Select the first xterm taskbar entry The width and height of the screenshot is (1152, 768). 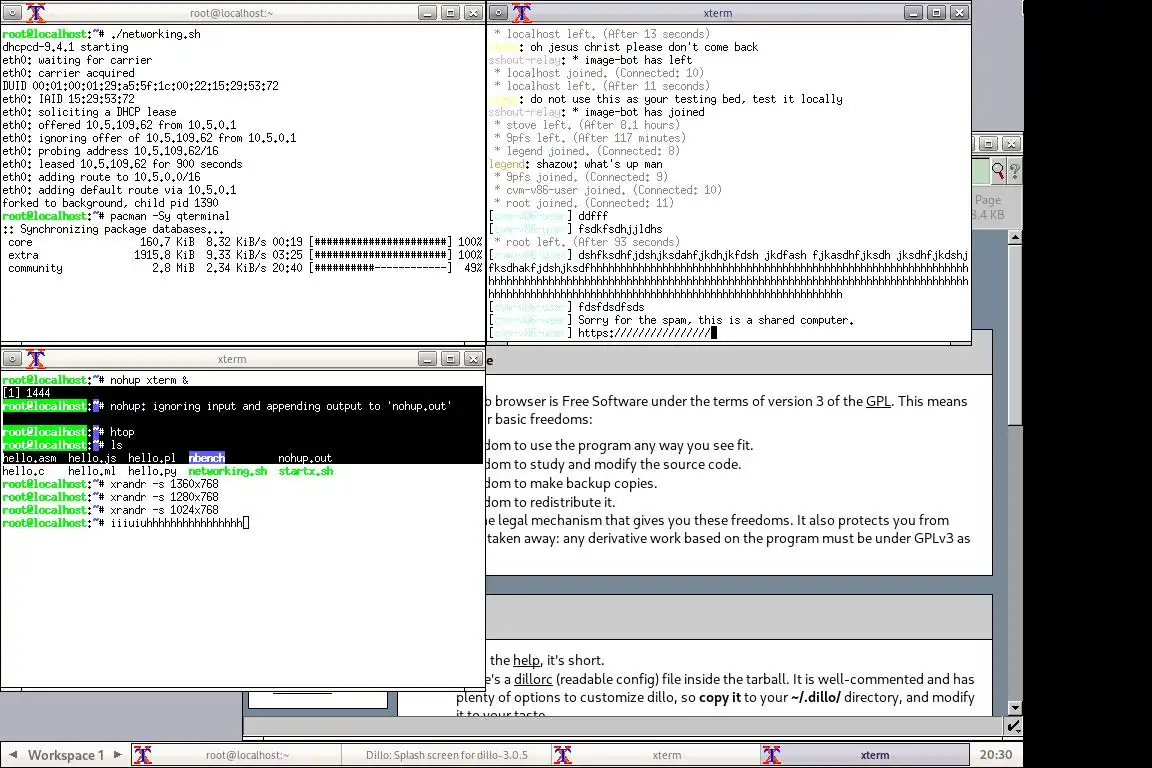pyautogui.click(x=655, y=755)
